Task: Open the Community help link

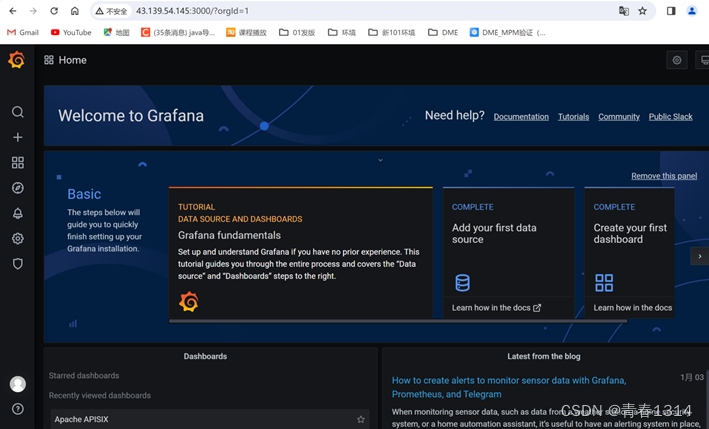Action: (x=619, y=117)
